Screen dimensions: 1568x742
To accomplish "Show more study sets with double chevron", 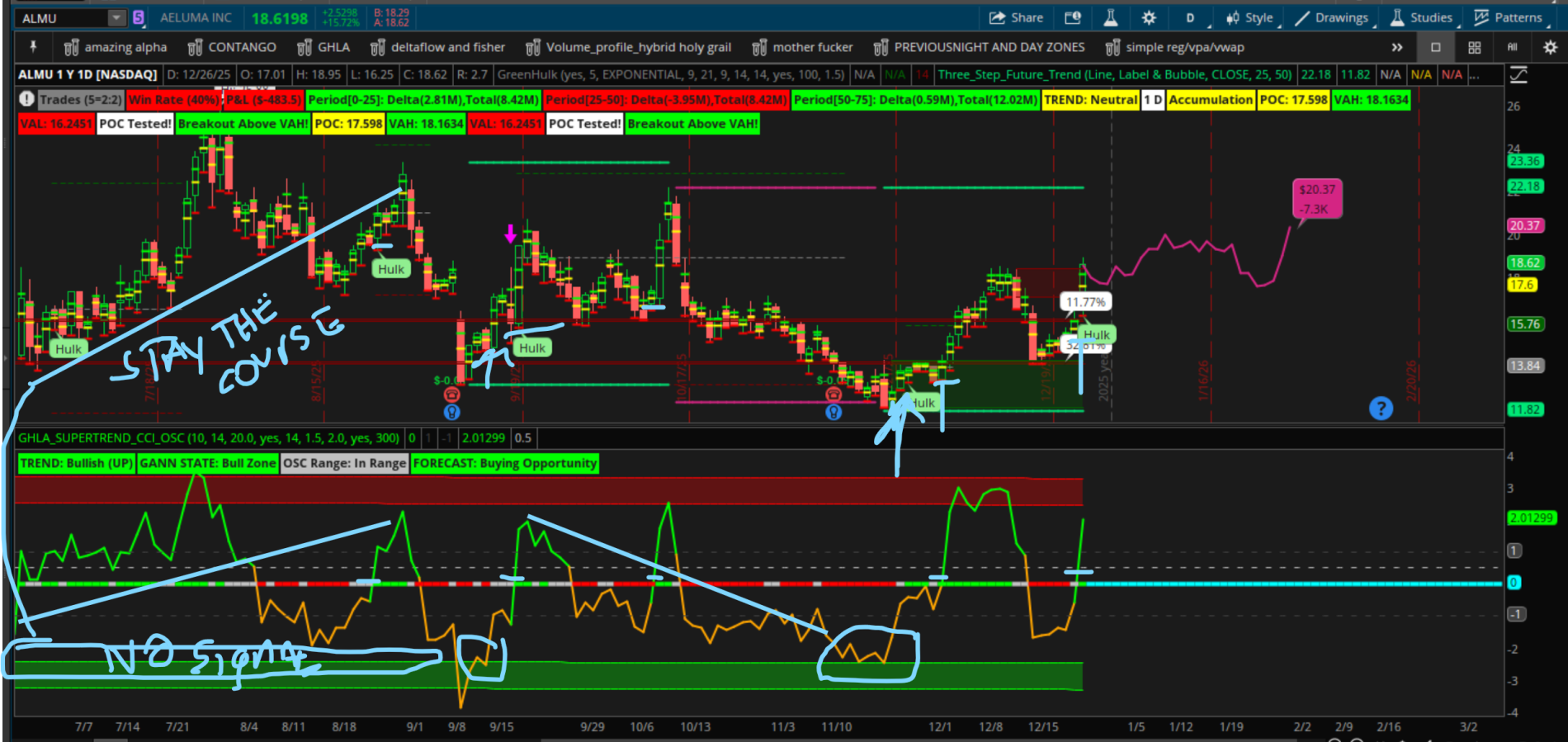I will click(1397, 47).
